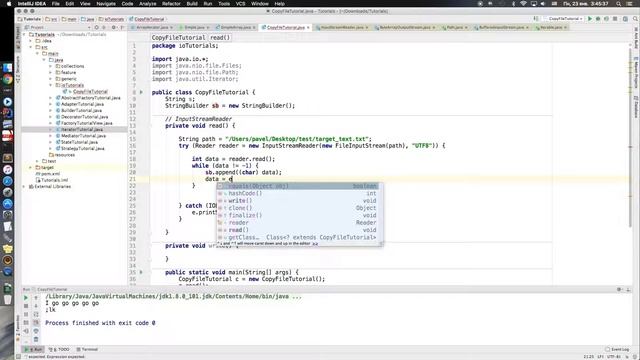Toggle the Run tool window at bottom
This screenshot has width=640, height=360.
pyautogui.click(x=33, y=349)
